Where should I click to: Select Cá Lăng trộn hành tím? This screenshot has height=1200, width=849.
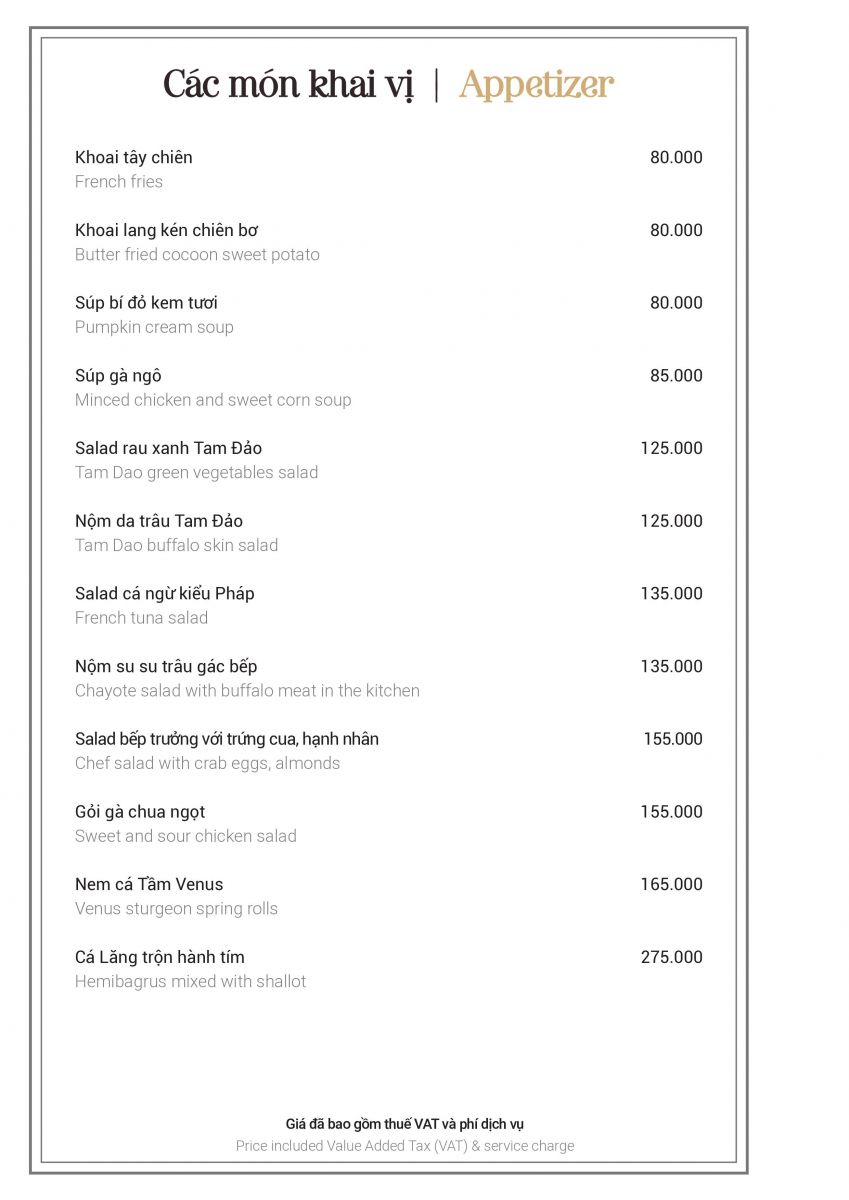[160, 957]
